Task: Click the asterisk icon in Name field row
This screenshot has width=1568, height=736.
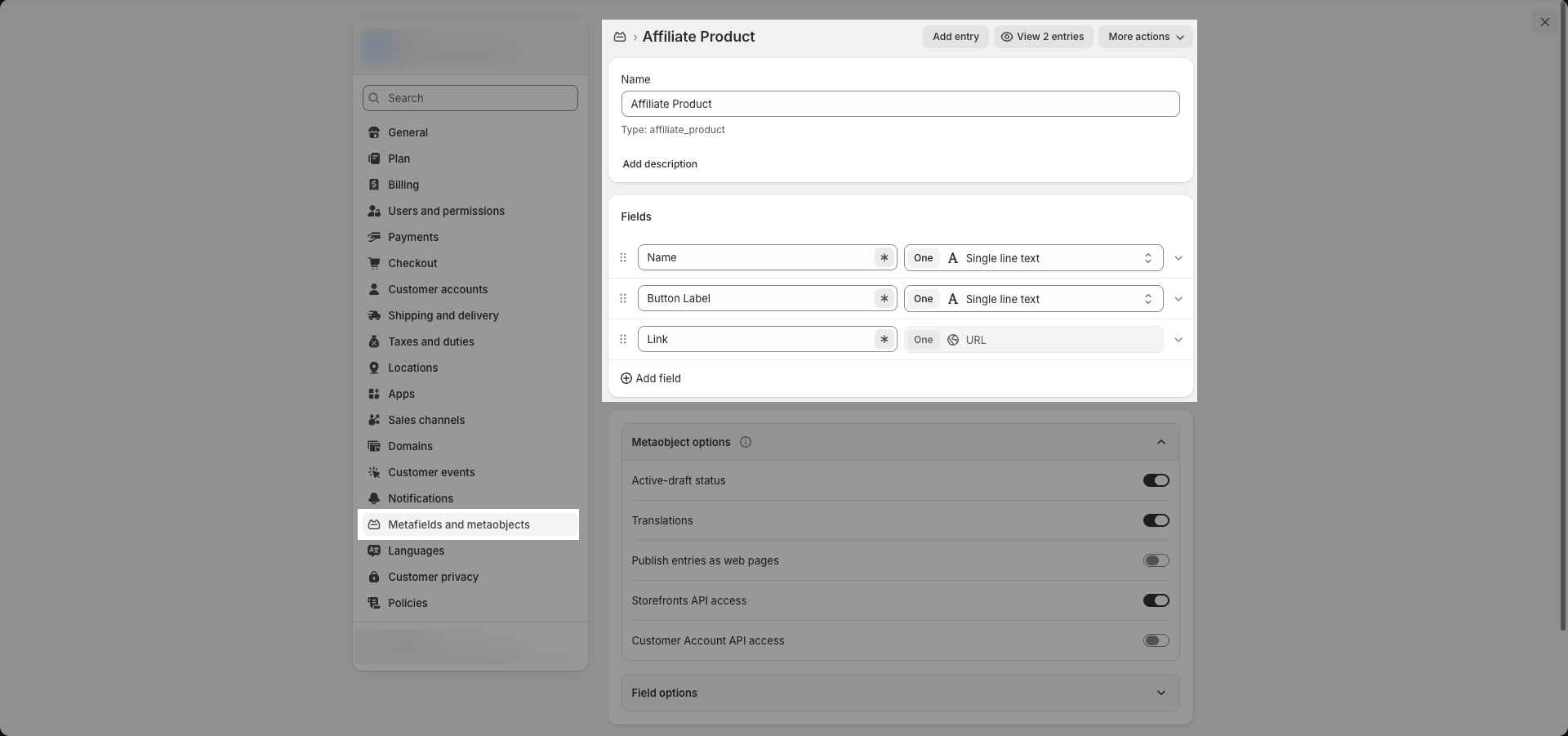Action: coord(884,257)
